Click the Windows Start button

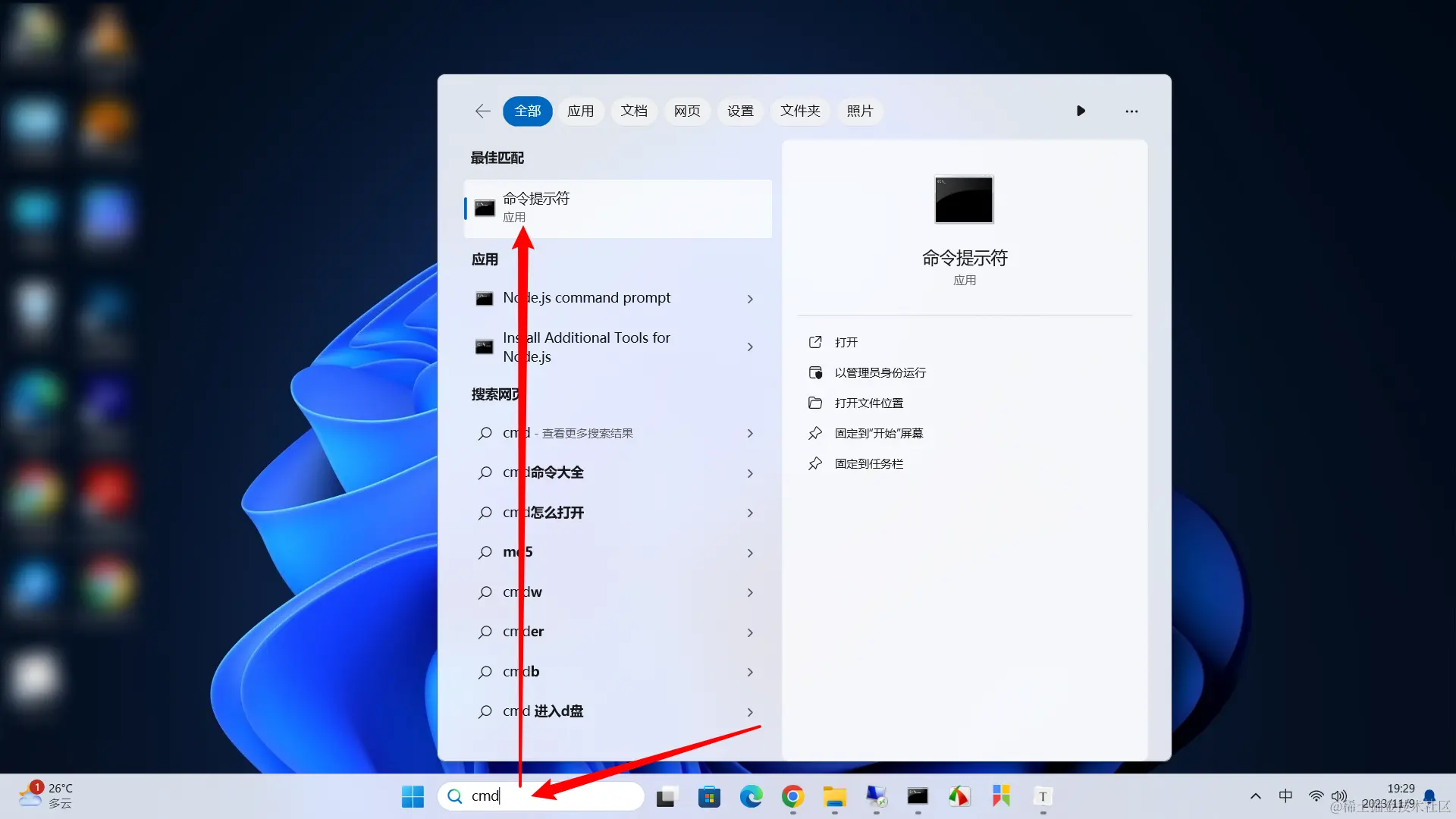(413, 796)
